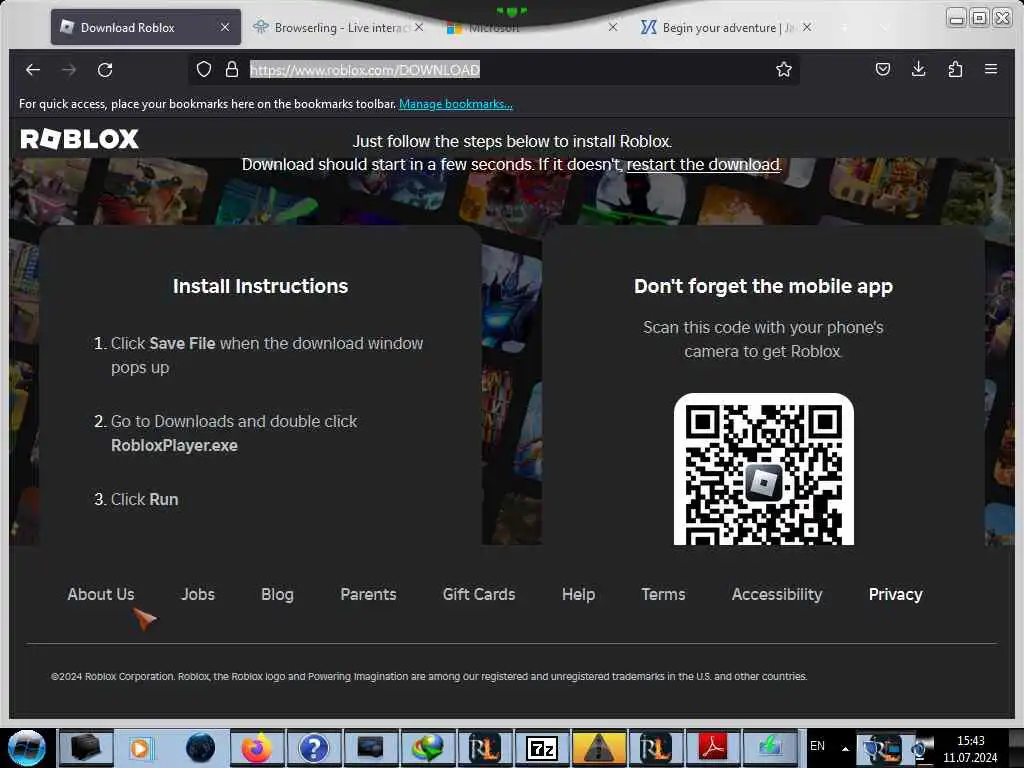Close the Browserling tab
1024x768 pixels.
tap(419, 27)
